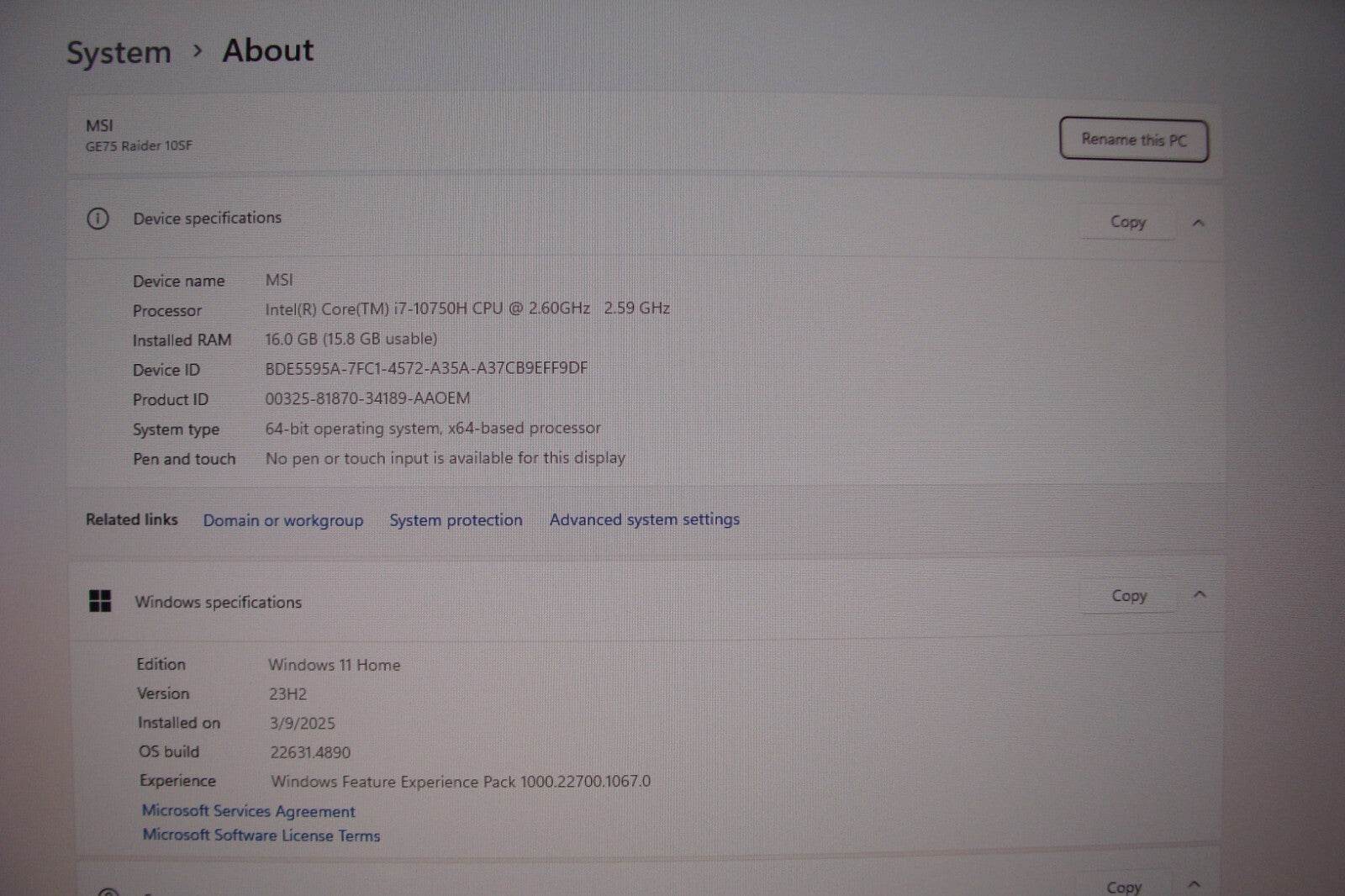Image resolution: width=1345 pixels, height=896 pixels.
Task: Select About in the breadcrumb trail
Action: pos(266,50)
